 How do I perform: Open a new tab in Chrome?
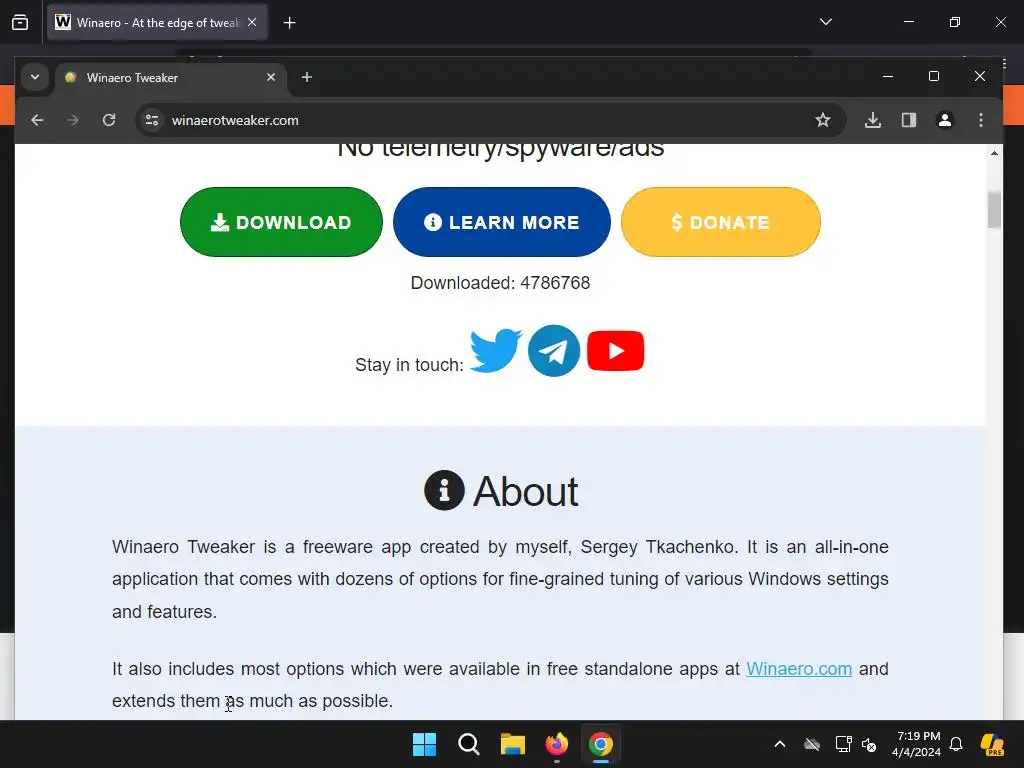tap(306, 77)
